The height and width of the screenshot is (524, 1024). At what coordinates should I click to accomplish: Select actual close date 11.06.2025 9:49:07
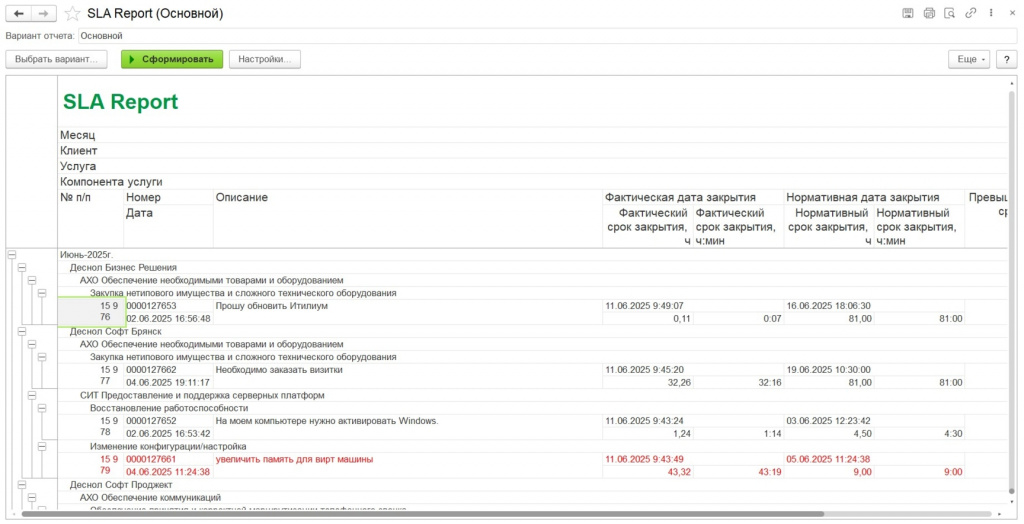point(645,306)
